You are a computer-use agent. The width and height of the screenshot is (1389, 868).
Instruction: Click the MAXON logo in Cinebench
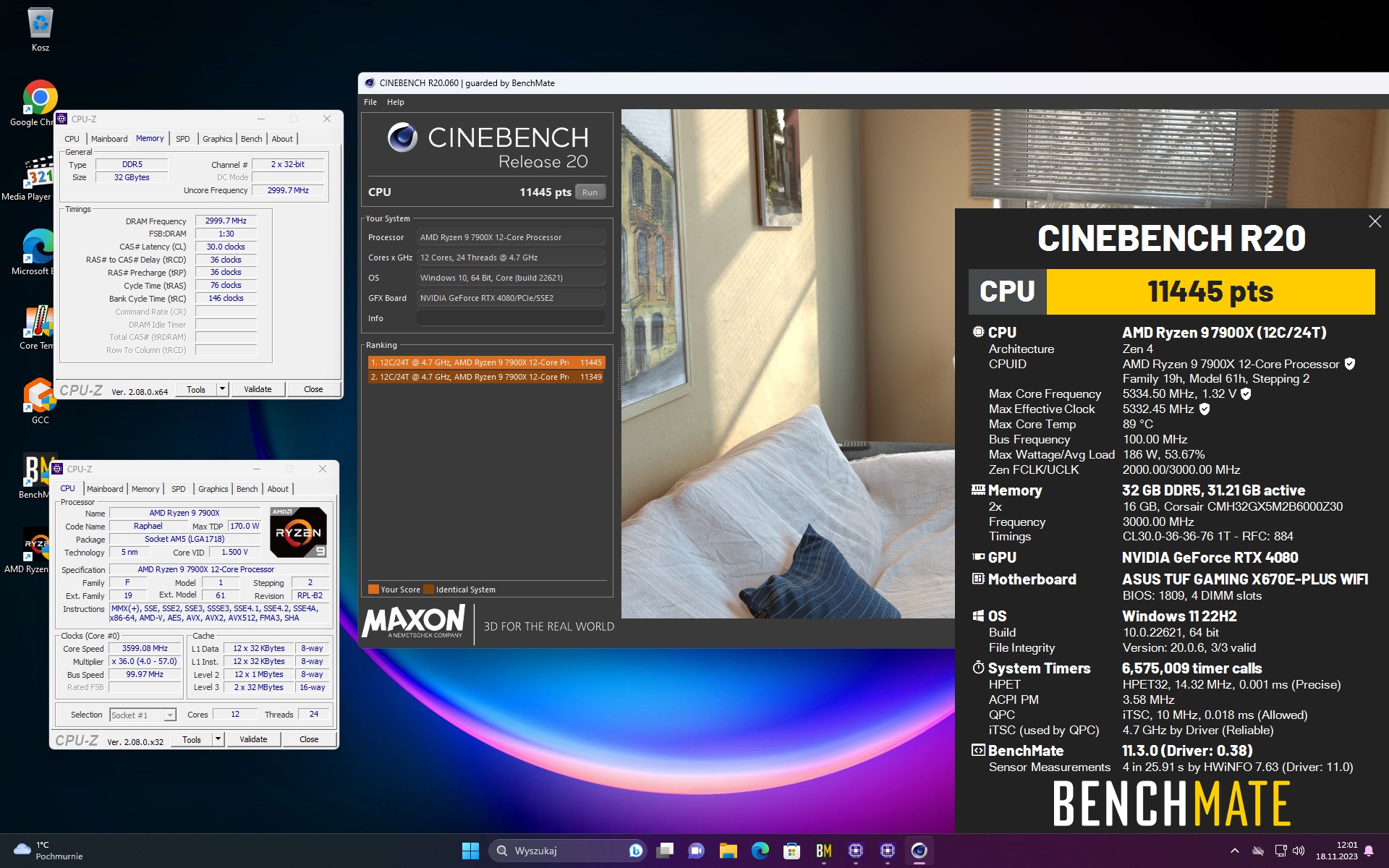tap(413, 622)
